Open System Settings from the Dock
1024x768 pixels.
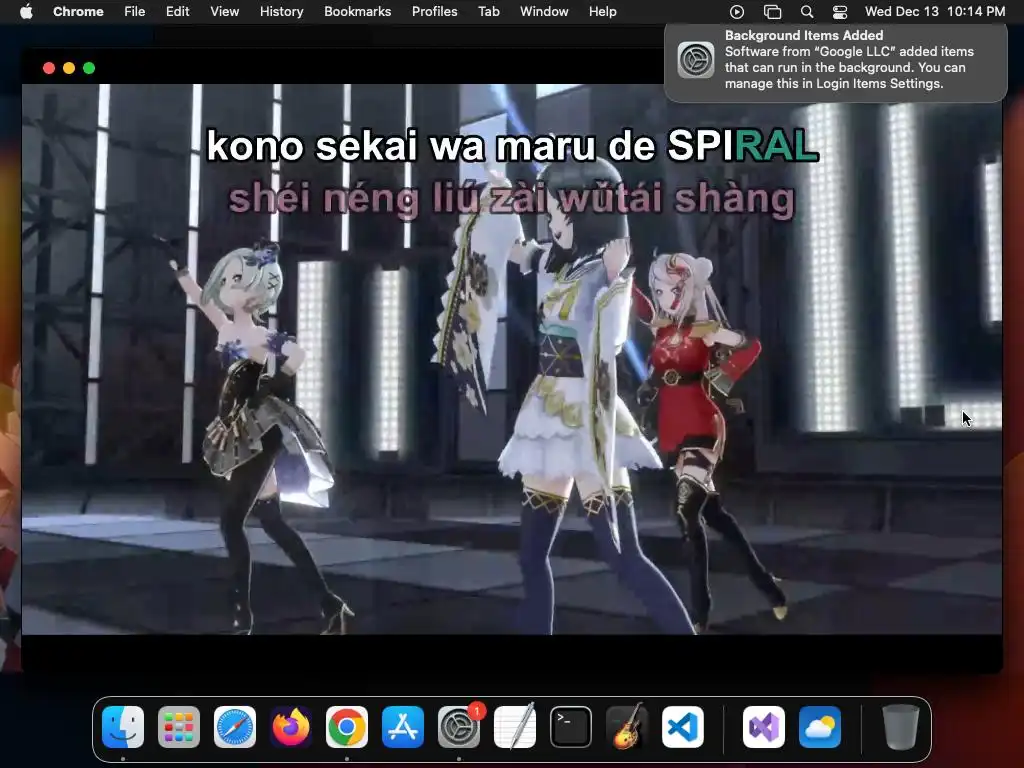point(459,727)
